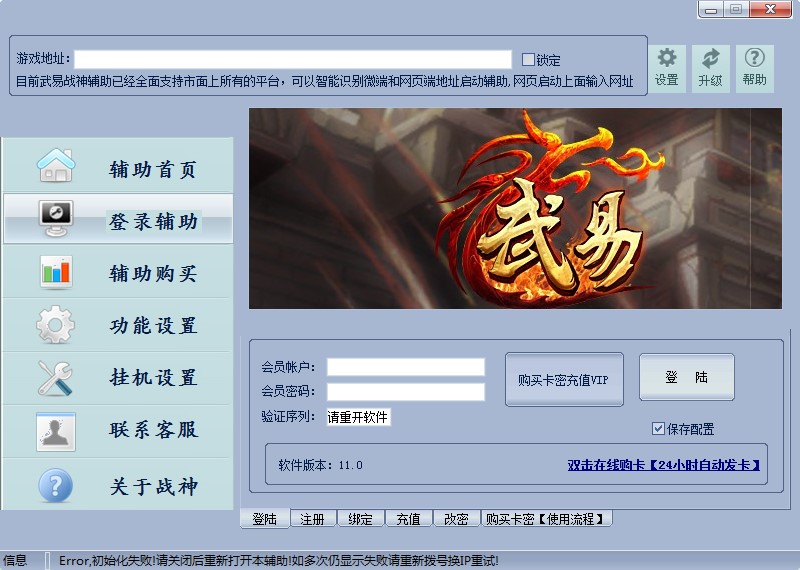Switch to the 注册 tab
Image resolution: width=800 pixels, height=570 pixels.
pyautogui.click(x=312, y=519)
